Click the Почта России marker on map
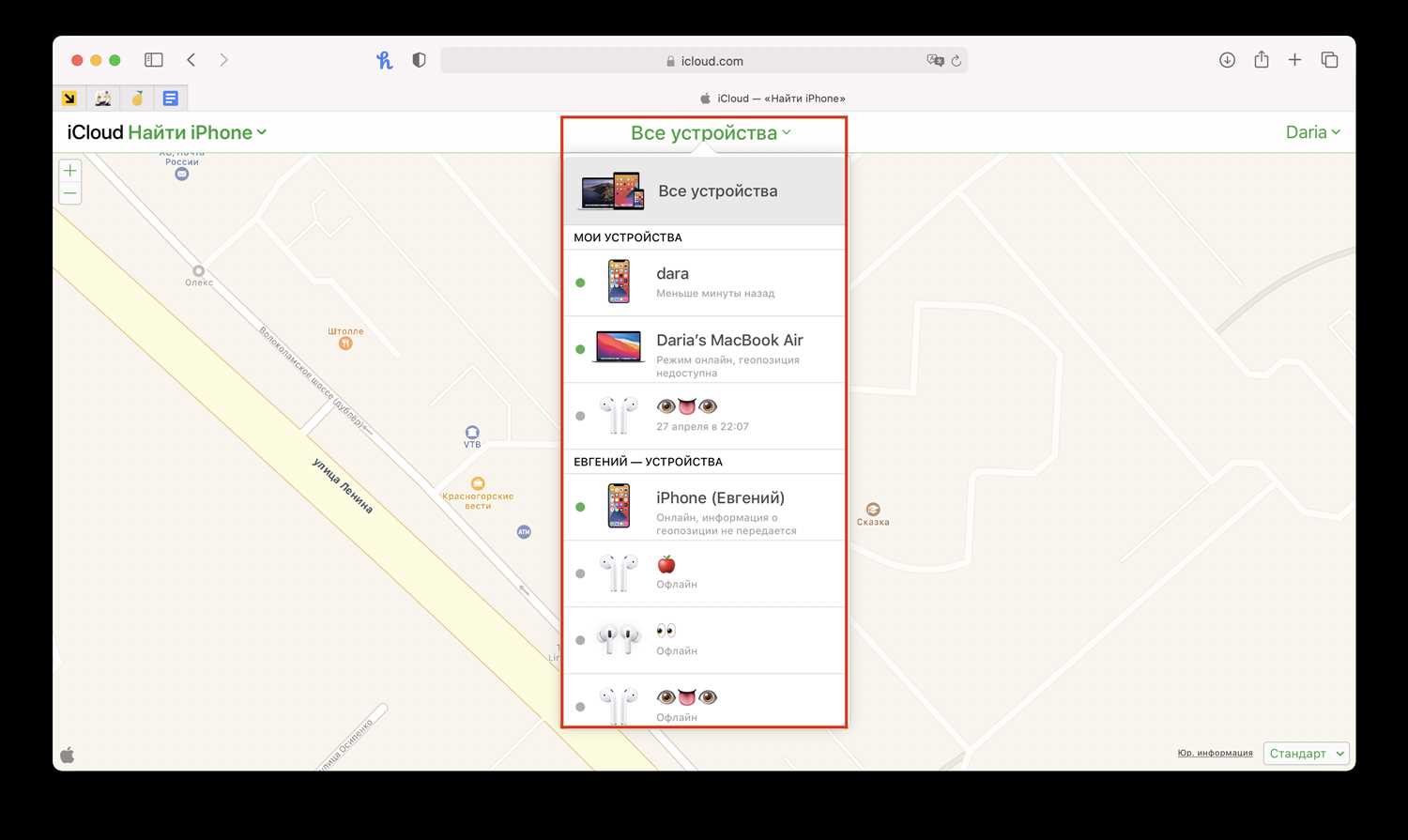Viewport: 1408px width, 840px height. coord(182,174)
